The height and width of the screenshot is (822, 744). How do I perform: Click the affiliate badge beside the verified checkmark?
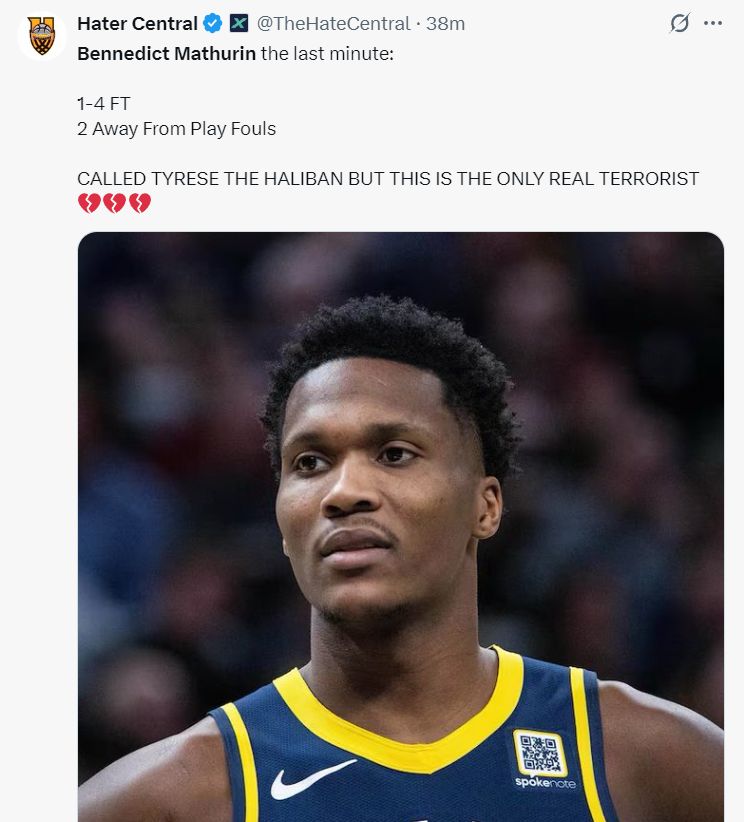pos(239,24)
